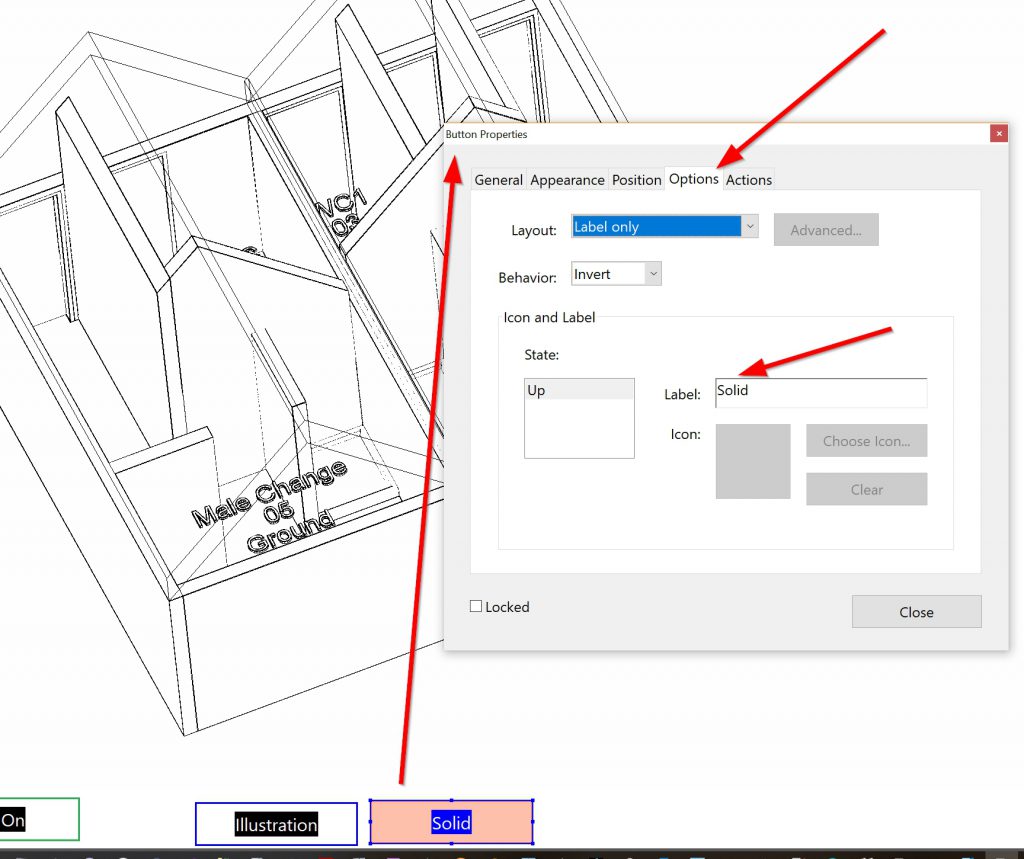Screen dimensions: 1024x859
Task: Click the Layout dropdown arrow
Action: [x=749, y=227]
